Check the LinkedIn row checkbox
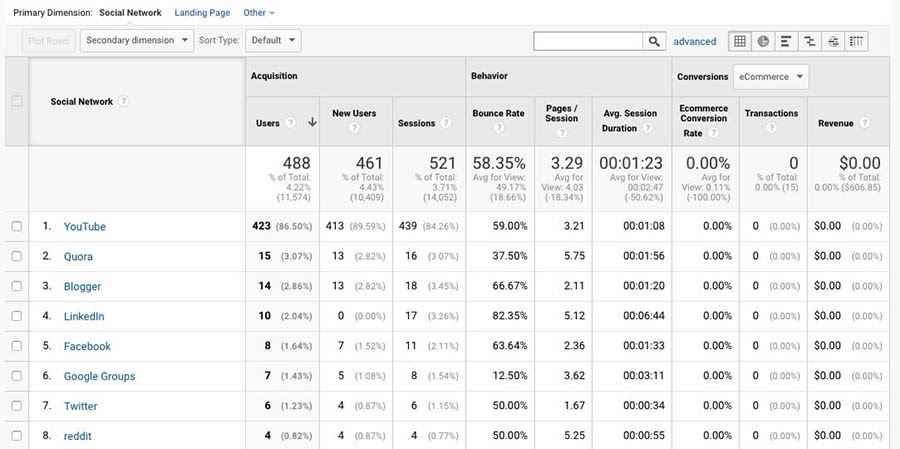This screenshot has height=449, width=900. [x=17, y=316]
